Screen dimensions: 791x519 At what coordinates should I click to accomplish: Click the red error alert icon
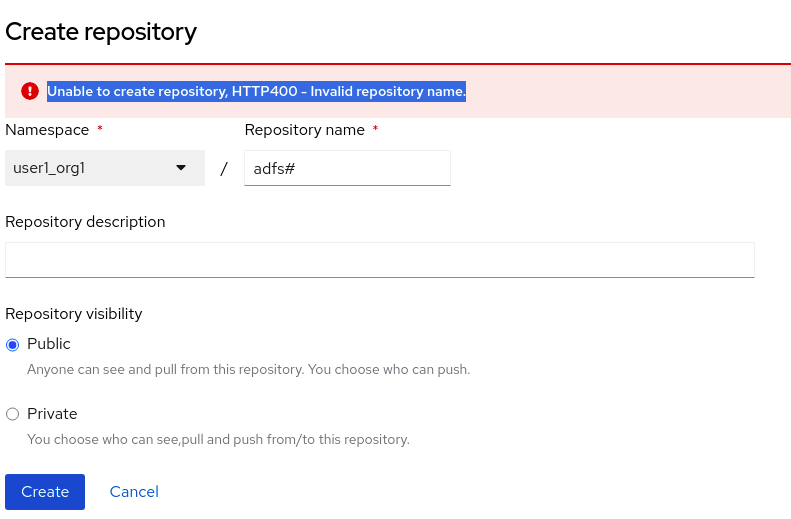coord(29,91)
